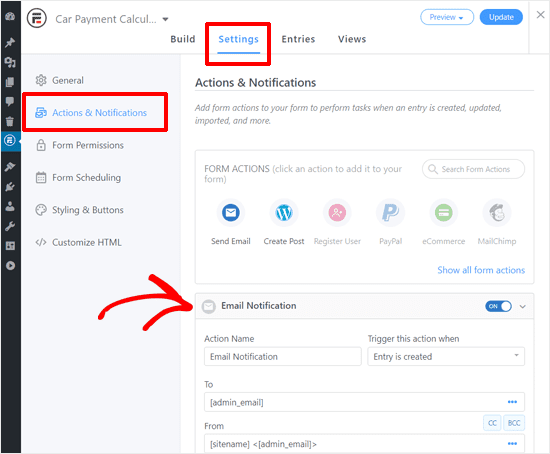550x454 pixels.
Task: Choose the PayPal form action icon
Action: [390, 213]
